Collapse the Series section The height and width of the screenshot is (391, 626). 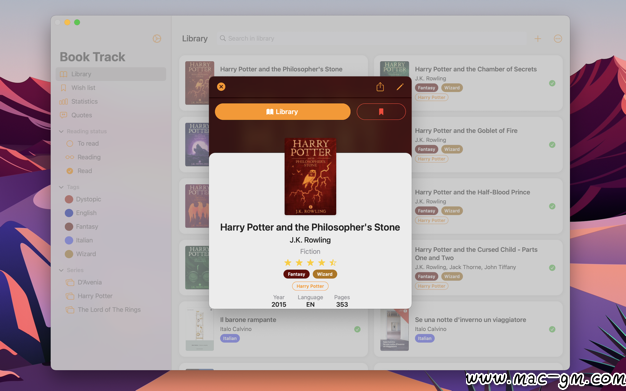[x=61, y=270]
